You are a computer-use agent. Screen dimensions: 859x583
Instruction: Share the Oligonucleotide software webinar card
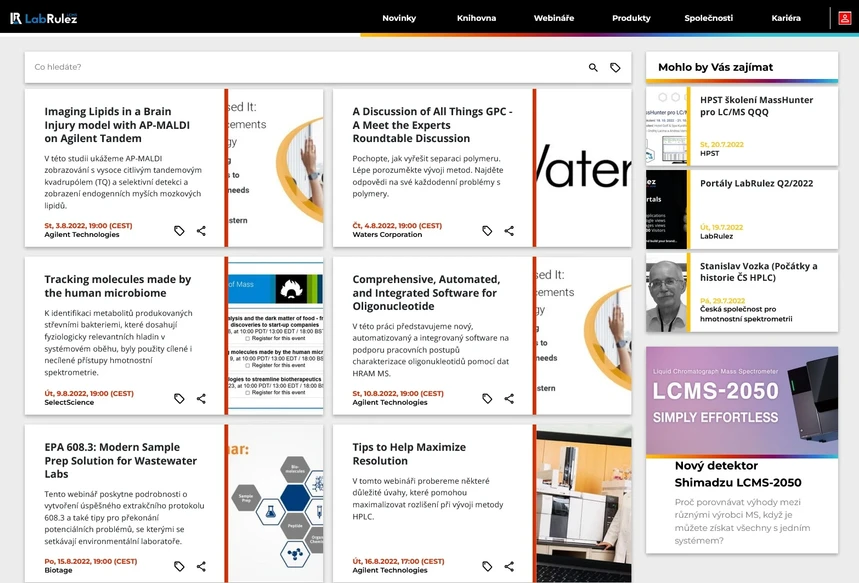tap(509, 398)
